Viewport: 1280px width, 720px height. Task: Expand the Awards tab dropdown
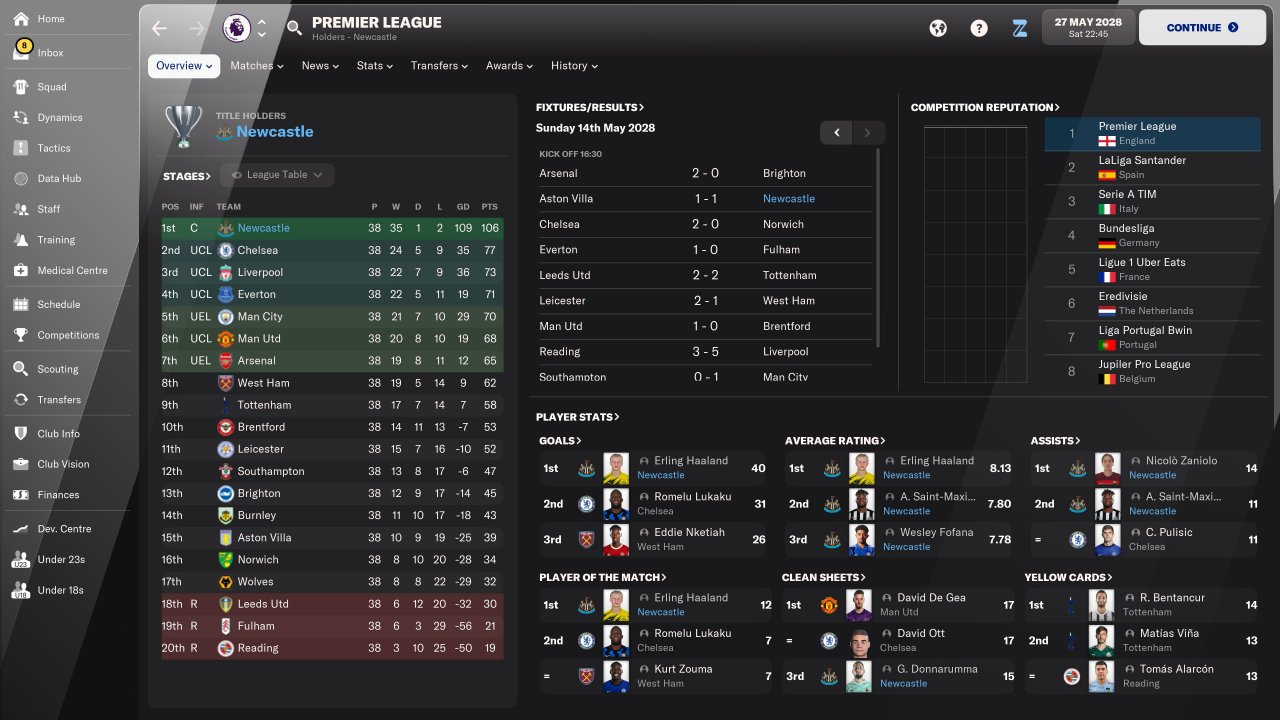pyautogui.click(x=510, y=66)
